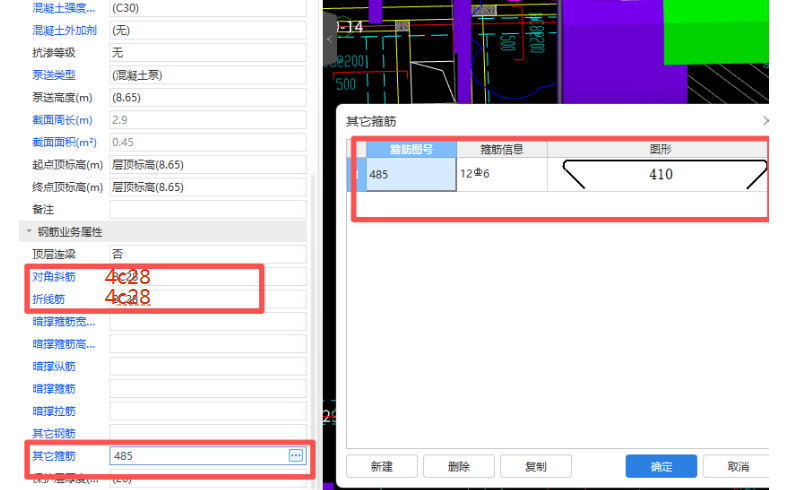Click the 暗撑拉筋 property label
Image resolution: width=810 pixels, height=490 pixels.
click(x=54, y=412)
